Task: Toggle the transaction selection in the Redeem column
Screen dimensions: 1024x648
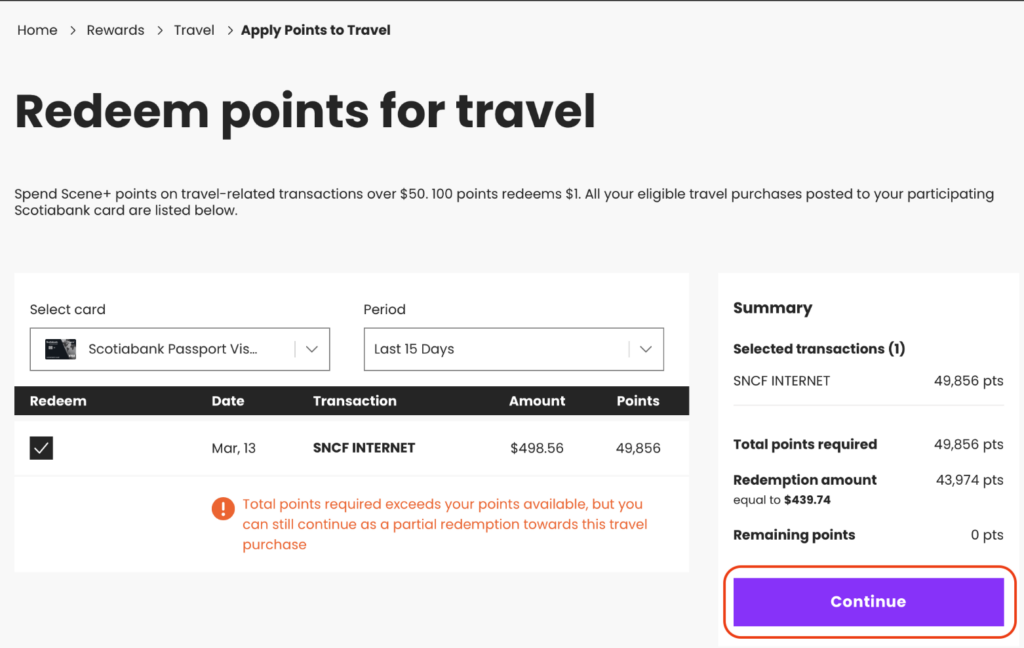Action: 41,448
